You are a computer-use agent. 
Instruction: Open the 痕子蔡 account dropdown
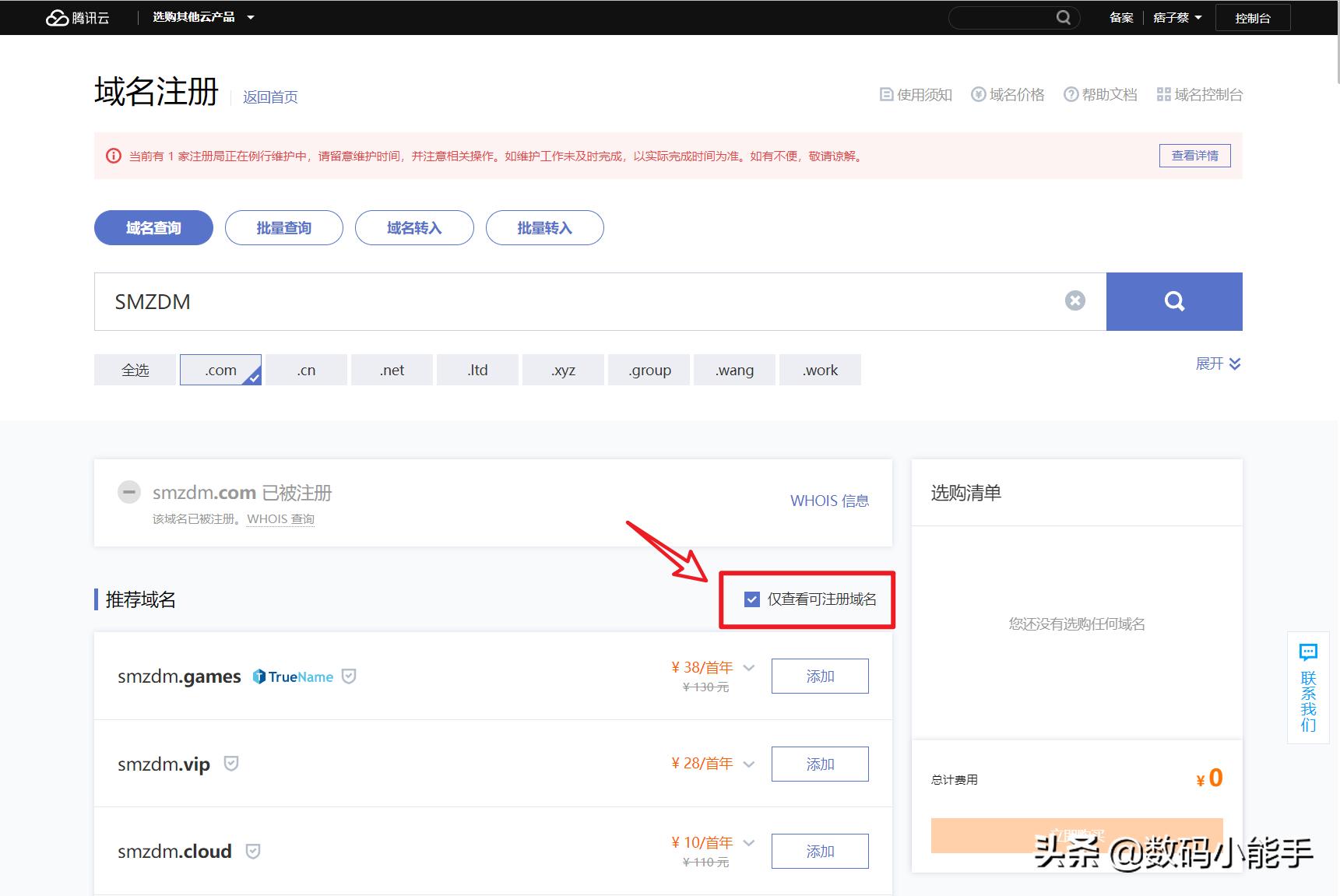coord(1176,17)
